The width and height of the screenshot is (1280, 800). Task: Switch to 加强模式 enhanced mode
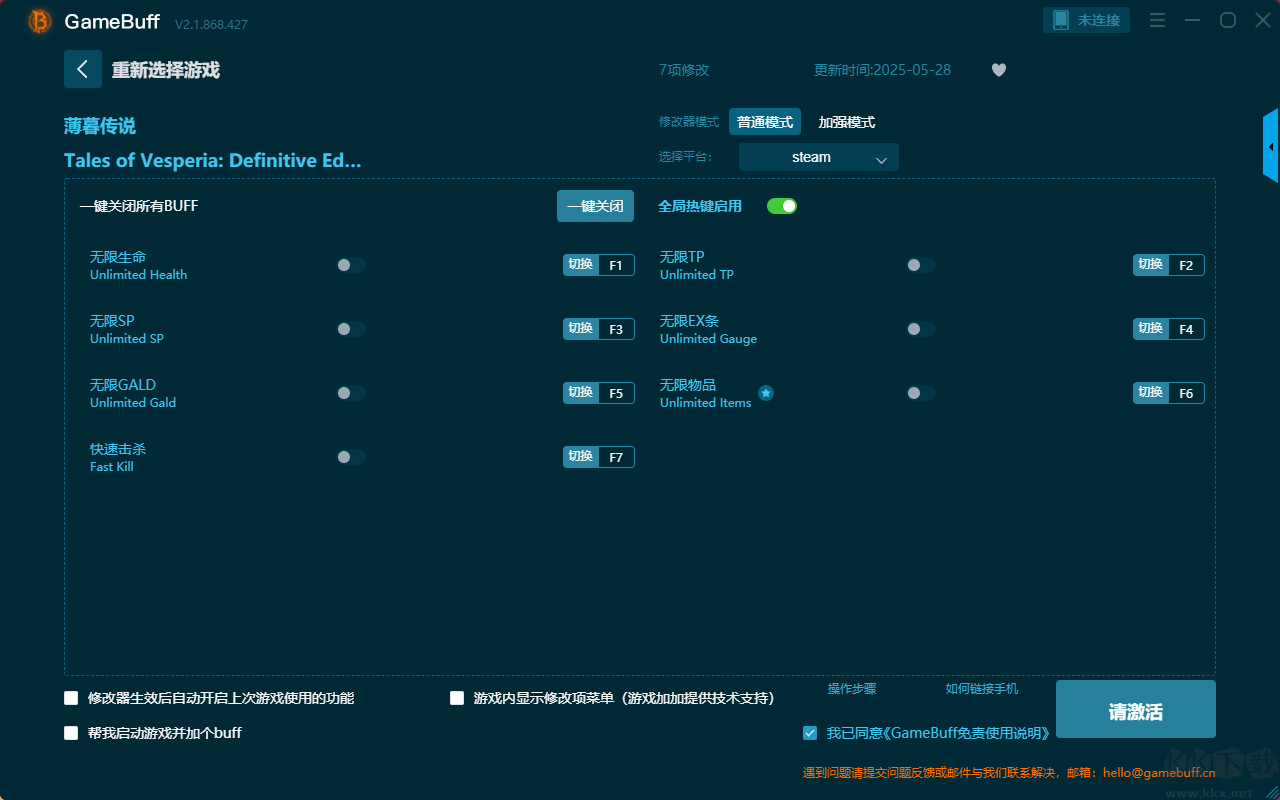pyautogui.click(x=846, y=122)
